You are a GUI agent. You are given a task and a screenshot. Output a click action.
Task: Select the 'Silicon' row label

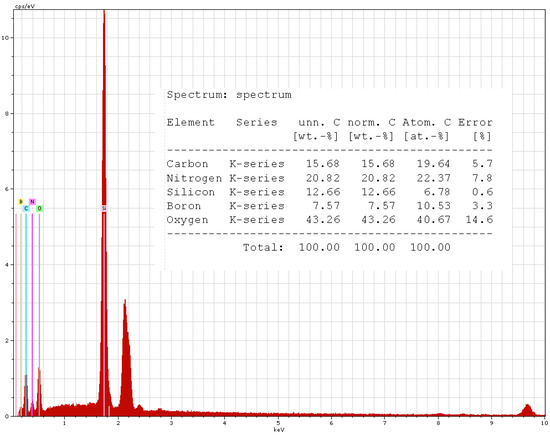tap(190, 192)
